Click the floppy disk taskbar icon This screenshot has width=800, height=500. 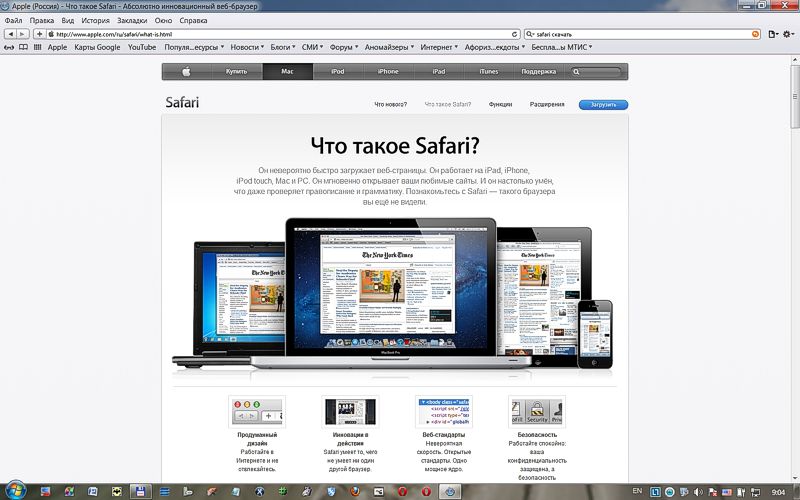pyautogui.click(x=140, y=491)
